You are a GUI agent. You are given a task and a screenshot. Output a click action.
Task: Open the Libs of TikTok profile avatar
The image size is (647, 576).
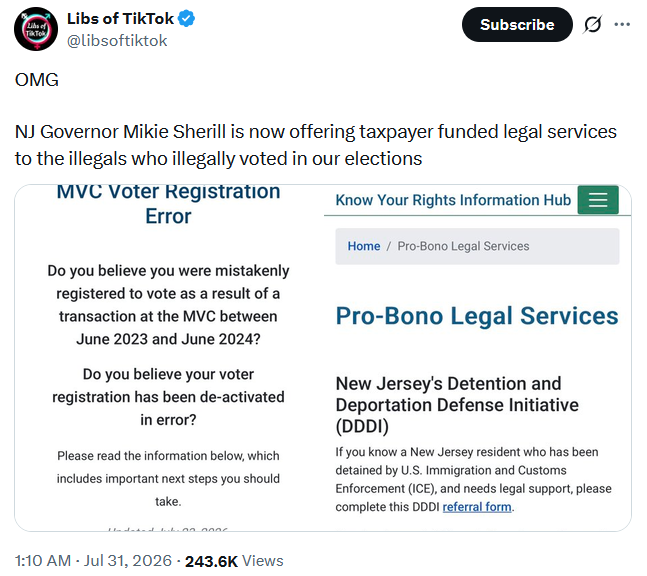(x=36, y=29)
